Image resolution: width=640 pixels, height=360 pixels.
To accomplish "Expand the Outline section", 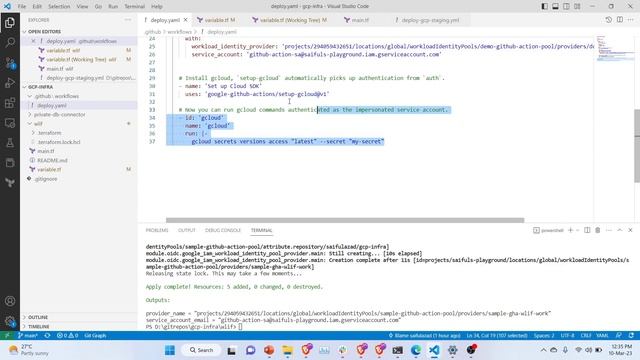I will tap(78, 317).
